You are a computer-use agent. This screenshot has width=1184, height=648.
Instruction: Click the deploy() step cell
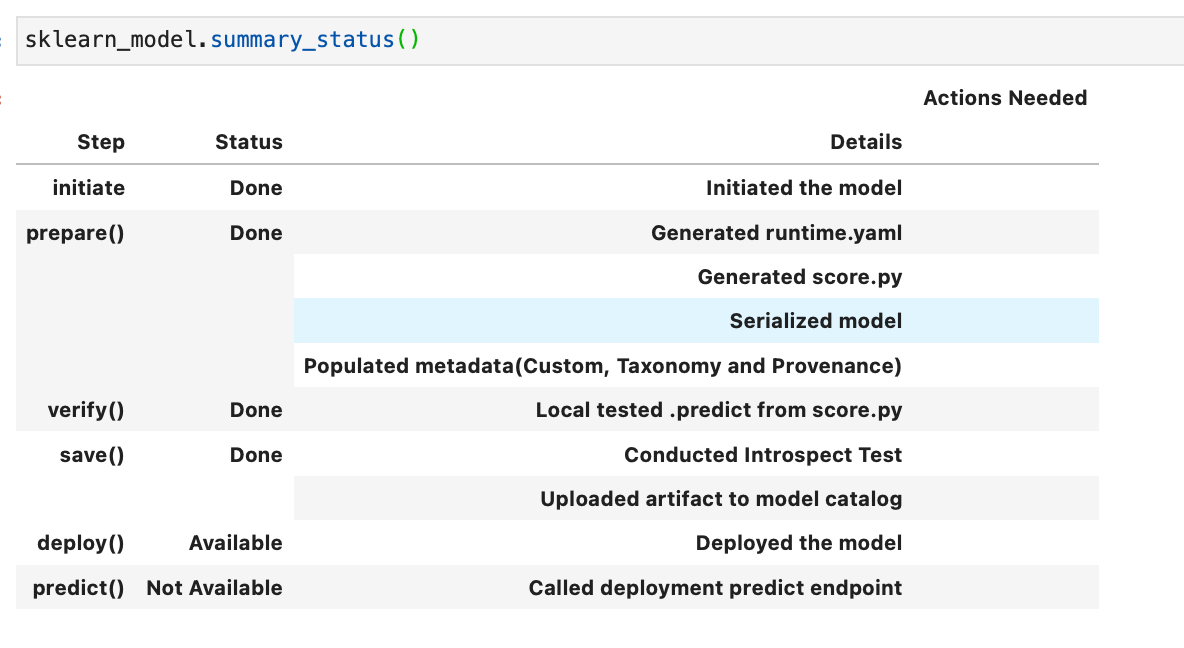(x=80, y=543)
